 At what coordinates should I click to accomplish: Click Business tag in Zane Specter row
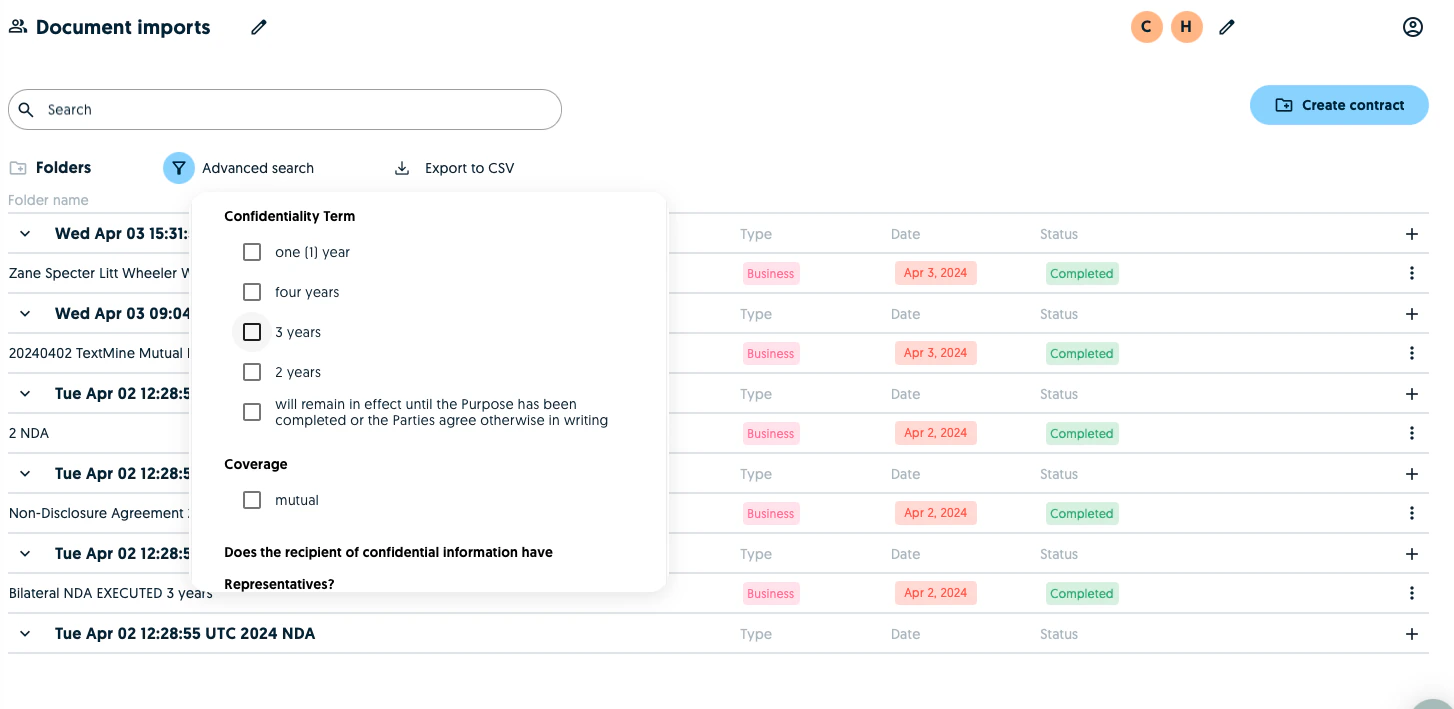point(770,274)
